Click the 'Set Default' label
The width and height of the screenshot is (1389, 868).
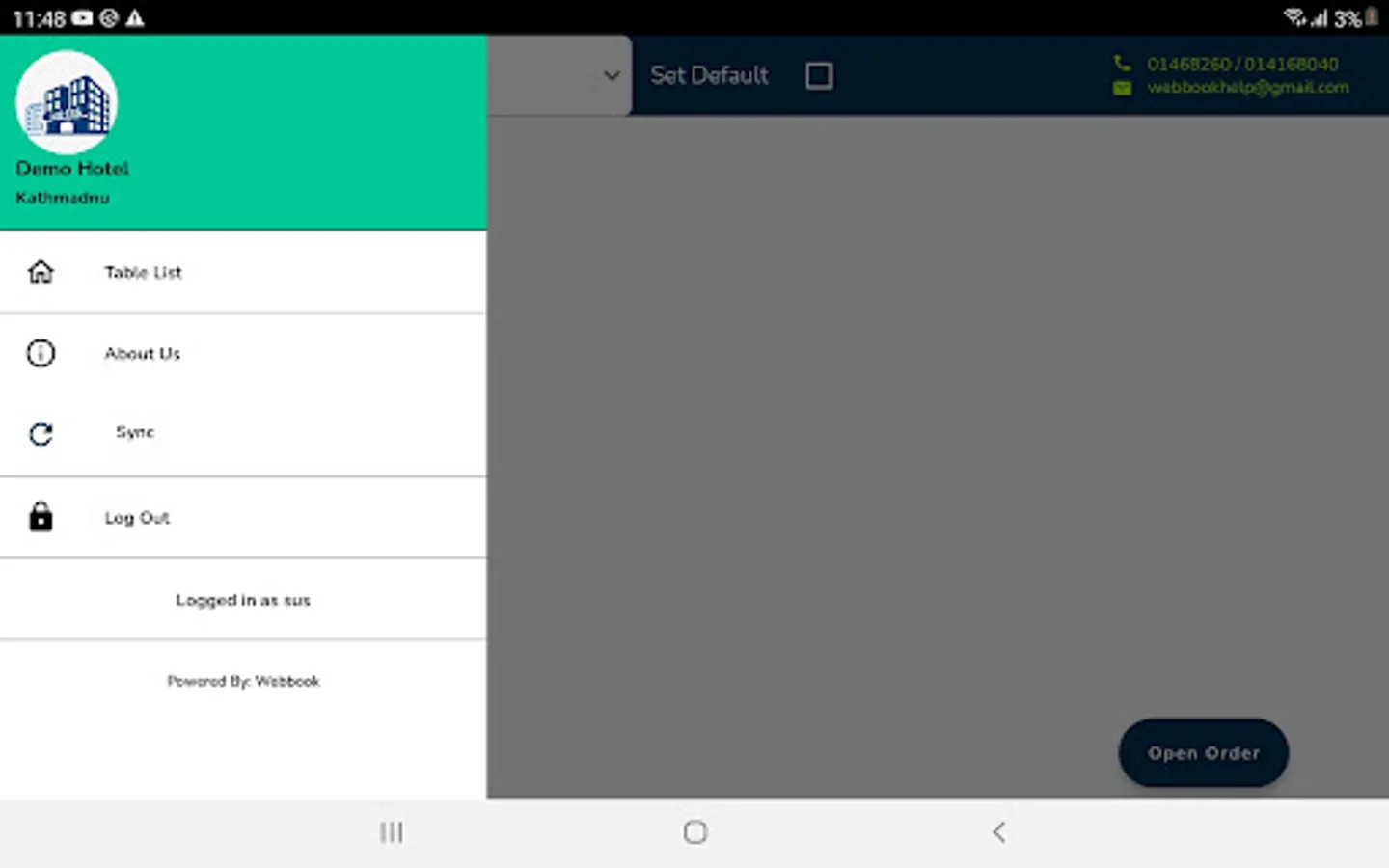tap(709, 75)
